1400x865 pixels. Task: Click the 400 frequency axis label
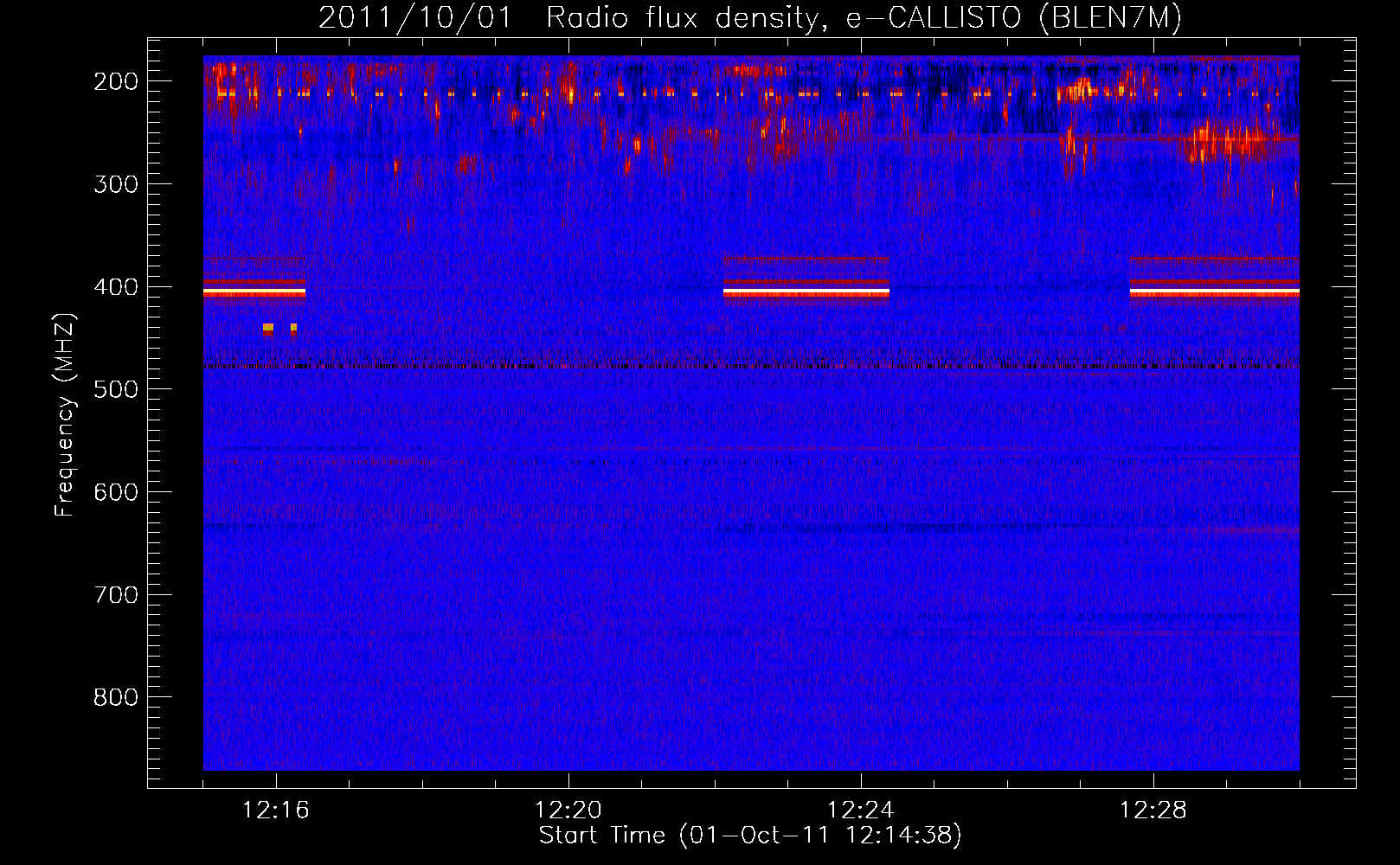(116, 287)
